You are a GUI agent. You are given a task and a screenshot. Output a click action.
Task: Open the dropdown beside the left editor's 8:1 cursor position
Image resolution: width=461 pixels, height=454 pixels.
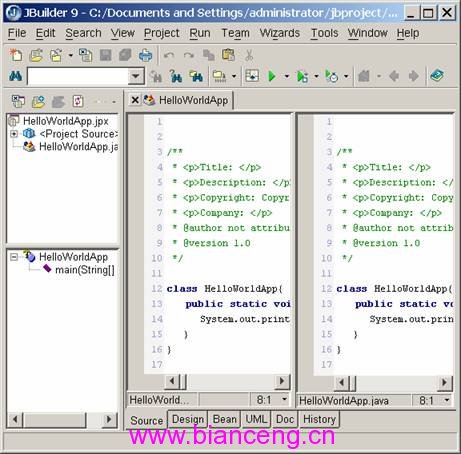[x=284, y=399]
